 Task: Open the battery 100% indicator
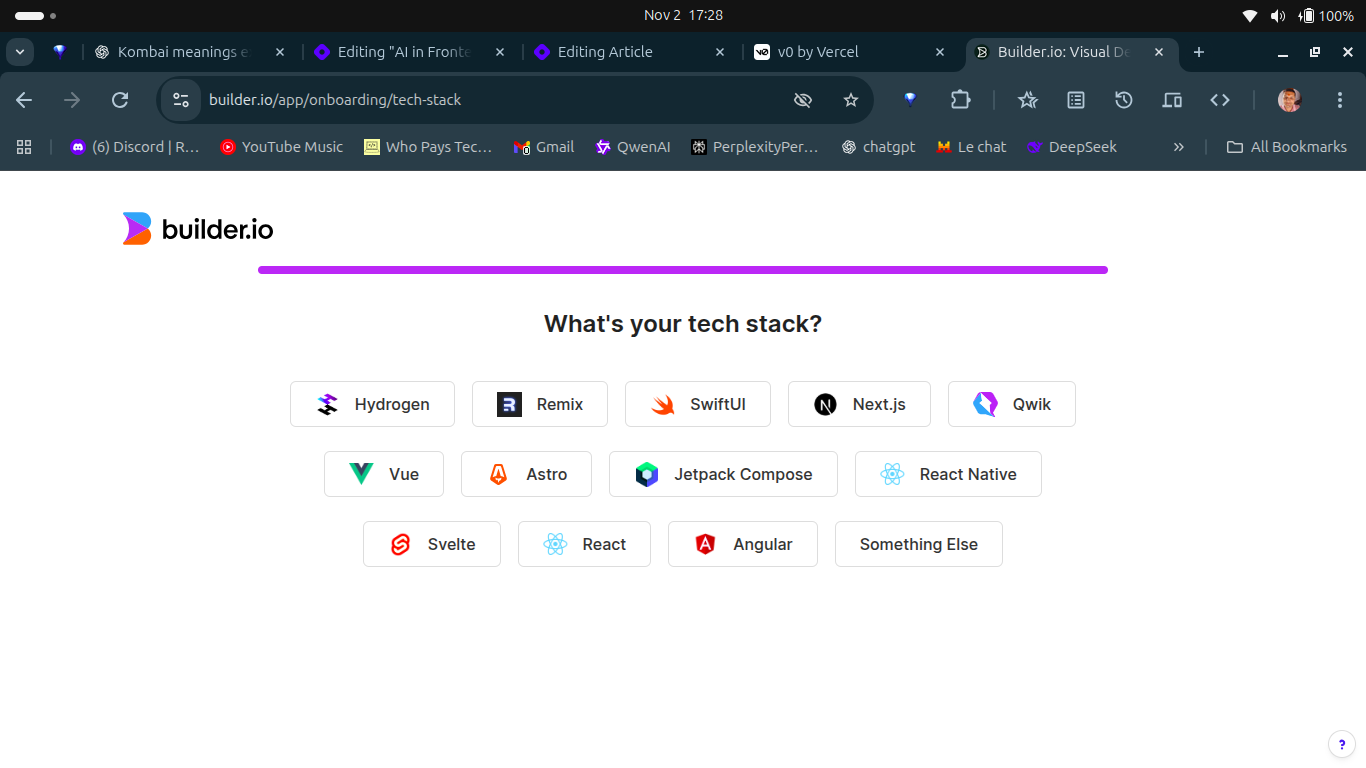click(1326, 15)
